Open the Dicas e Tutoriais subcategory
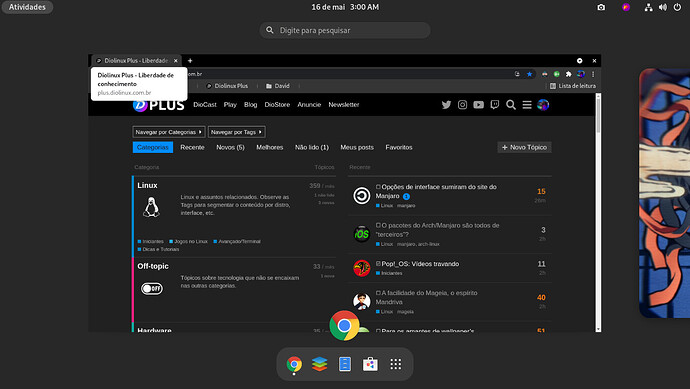690x389 pixels. [158, 250]
